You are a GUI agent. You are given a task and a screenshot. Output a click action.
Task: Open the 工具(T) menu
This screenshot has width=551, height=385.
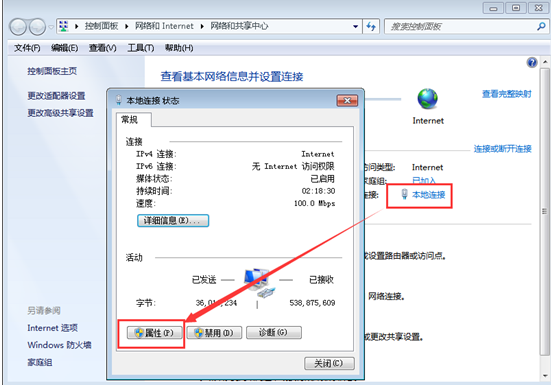pos(141,48)
